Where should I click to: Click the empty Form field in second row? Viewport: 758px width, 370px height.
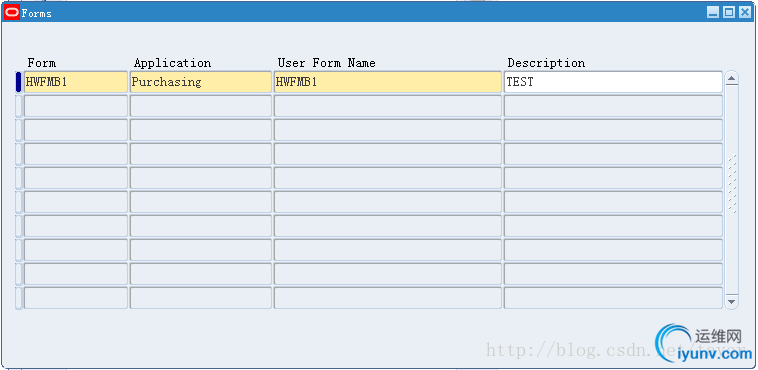click(76, 106)
